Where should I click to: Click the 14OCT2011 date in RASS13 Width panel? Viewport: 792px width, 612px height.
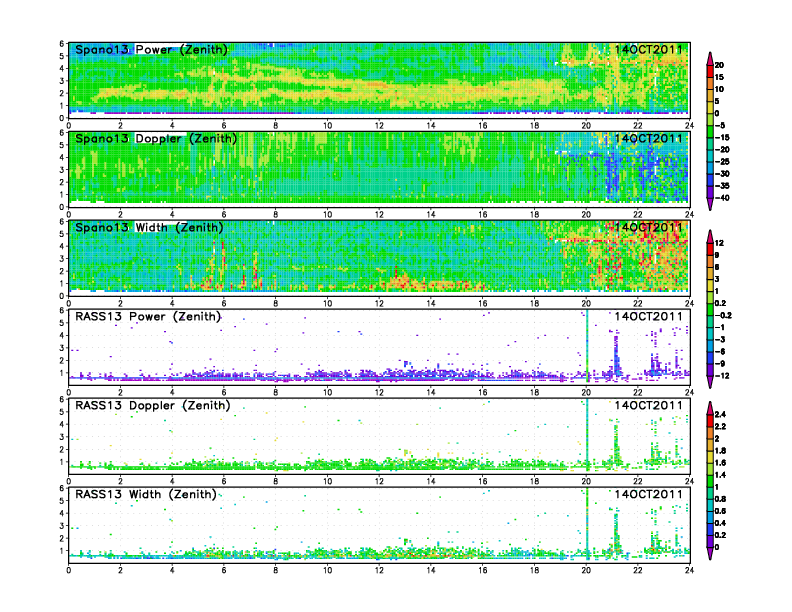pos(648,494)
